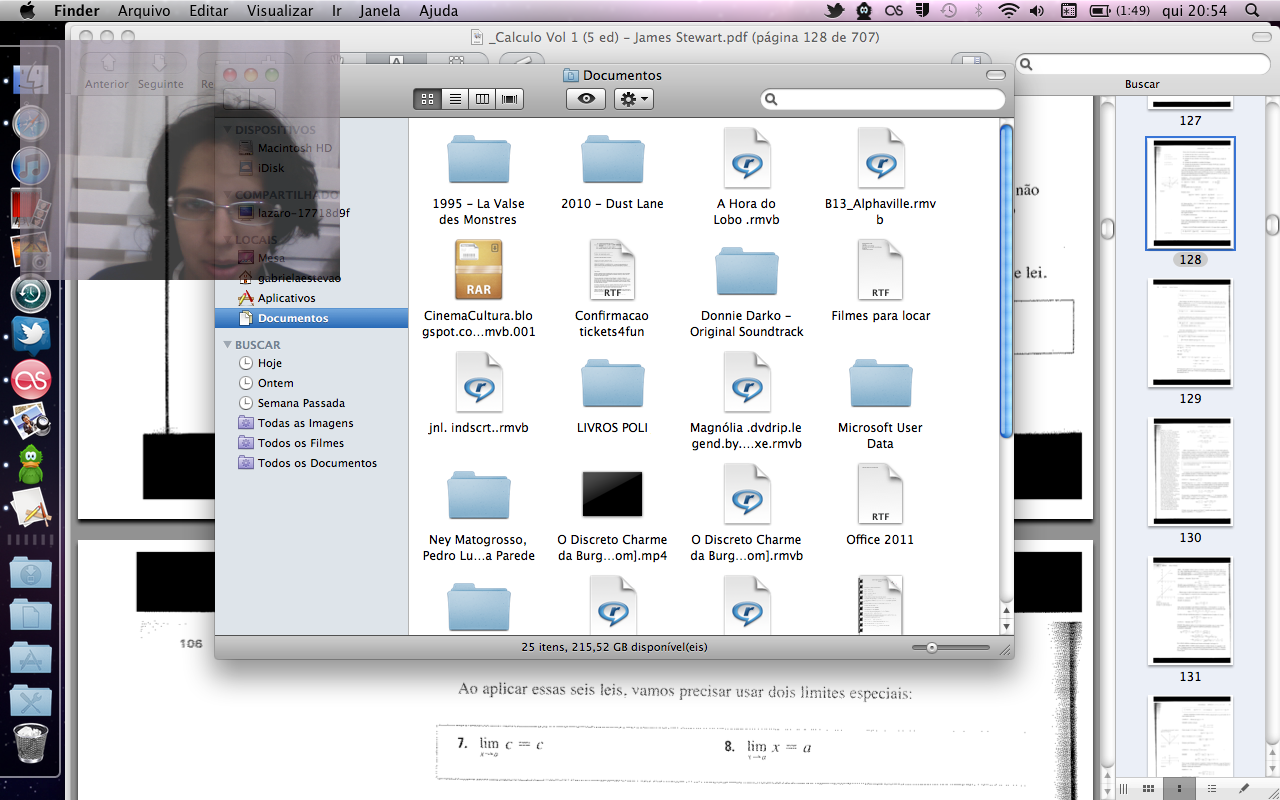Open page 130 thumbnail in Preview sidebar
This screenshot has height=800, width=1280.
(1190, 472)
